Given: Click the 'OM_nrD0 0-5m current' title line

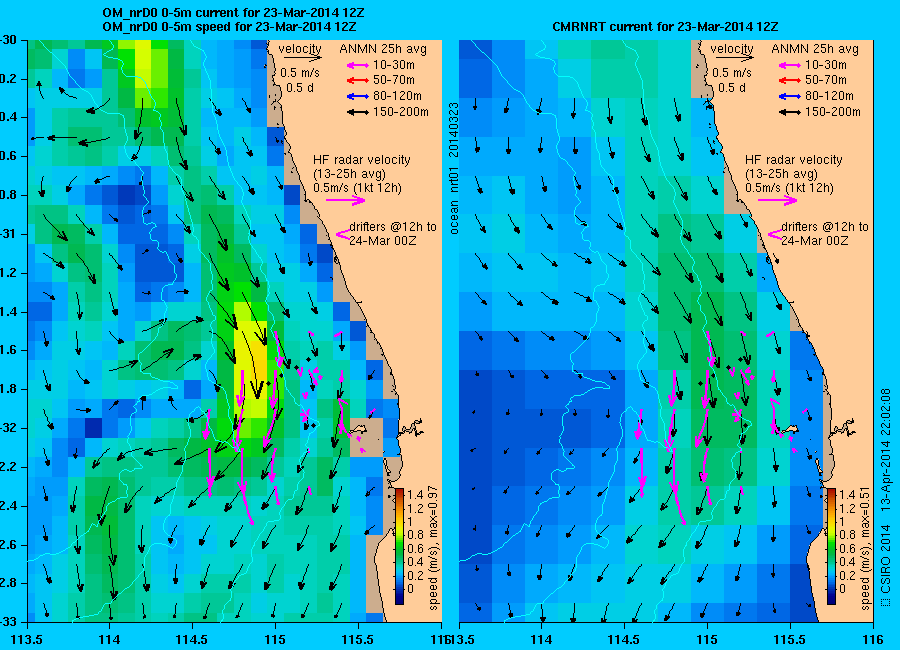Looking at the screenshot, I should [233, 13].
